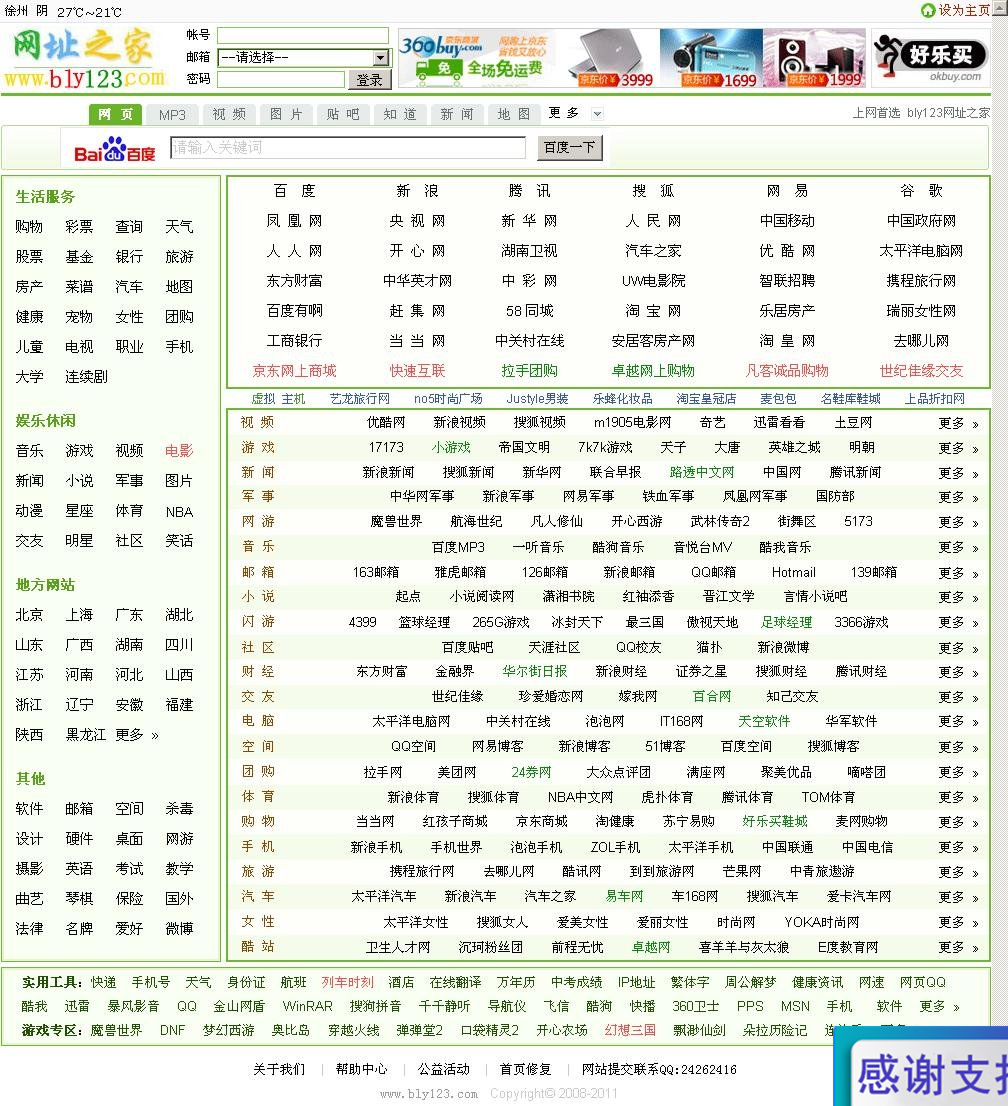
Task: Open the 首页修复 footer link
Action: [x=526, y=1069]
